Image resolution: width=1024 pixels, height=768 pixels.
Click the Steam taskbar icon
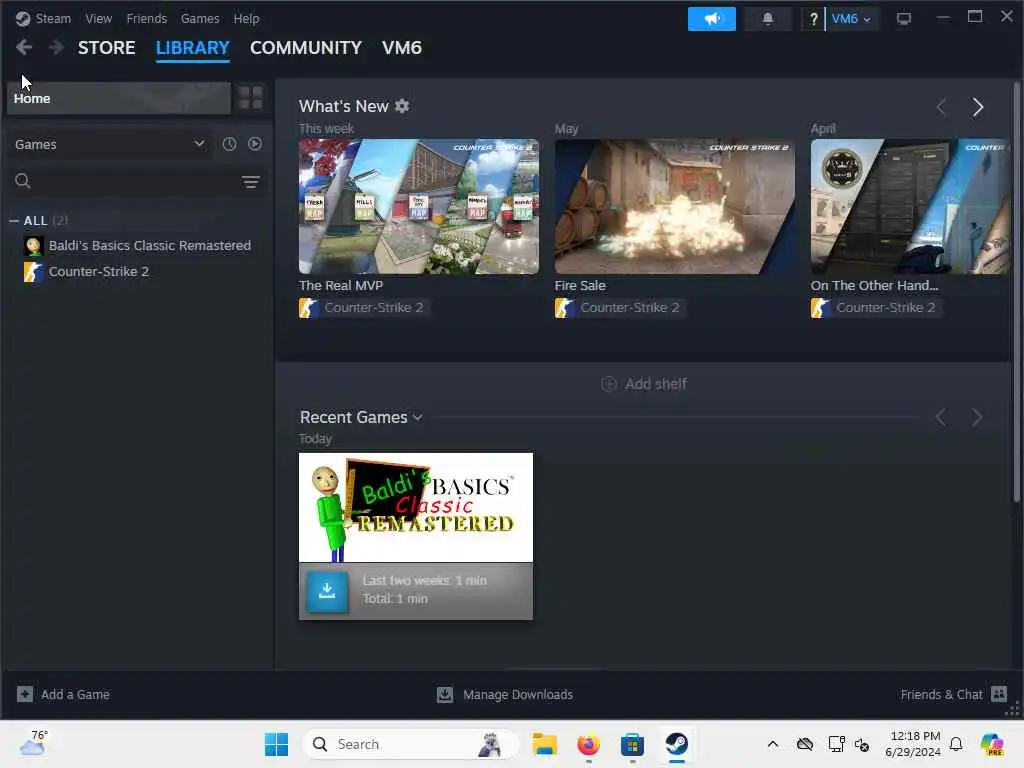677,744
